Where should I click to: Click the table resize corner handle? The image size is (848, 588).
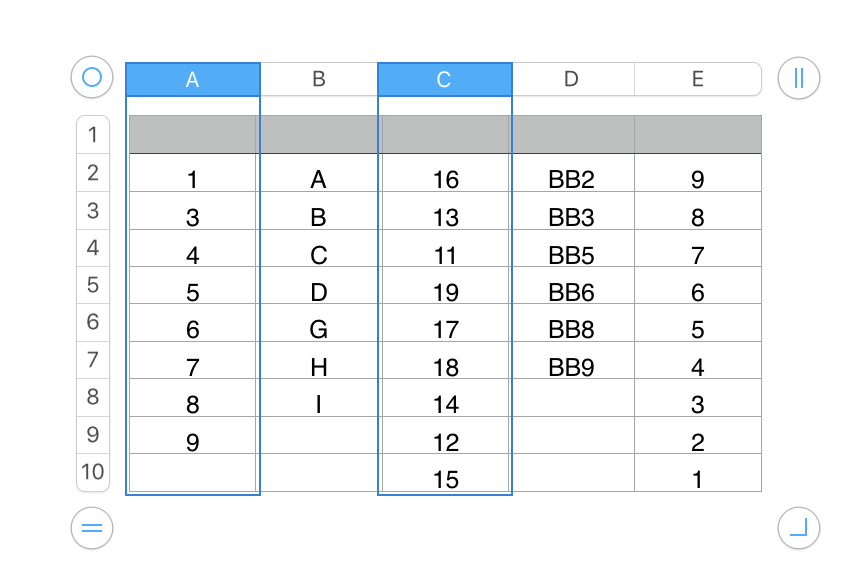(798, 527)
